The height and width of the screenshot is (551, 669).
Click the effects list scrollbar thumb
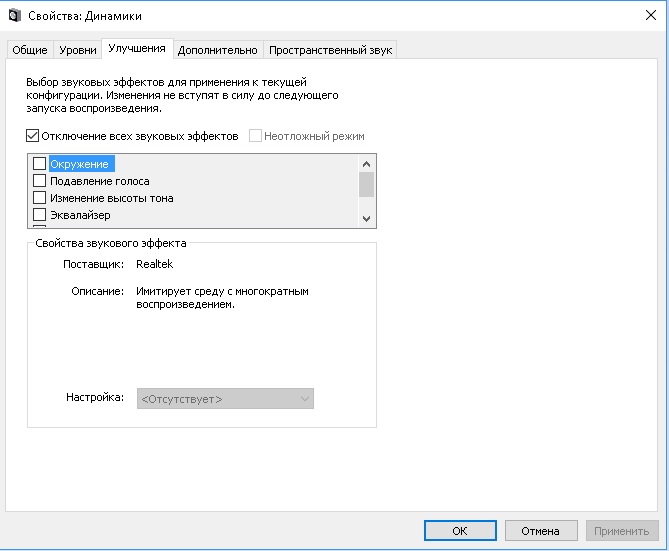[x=366, y=184]
